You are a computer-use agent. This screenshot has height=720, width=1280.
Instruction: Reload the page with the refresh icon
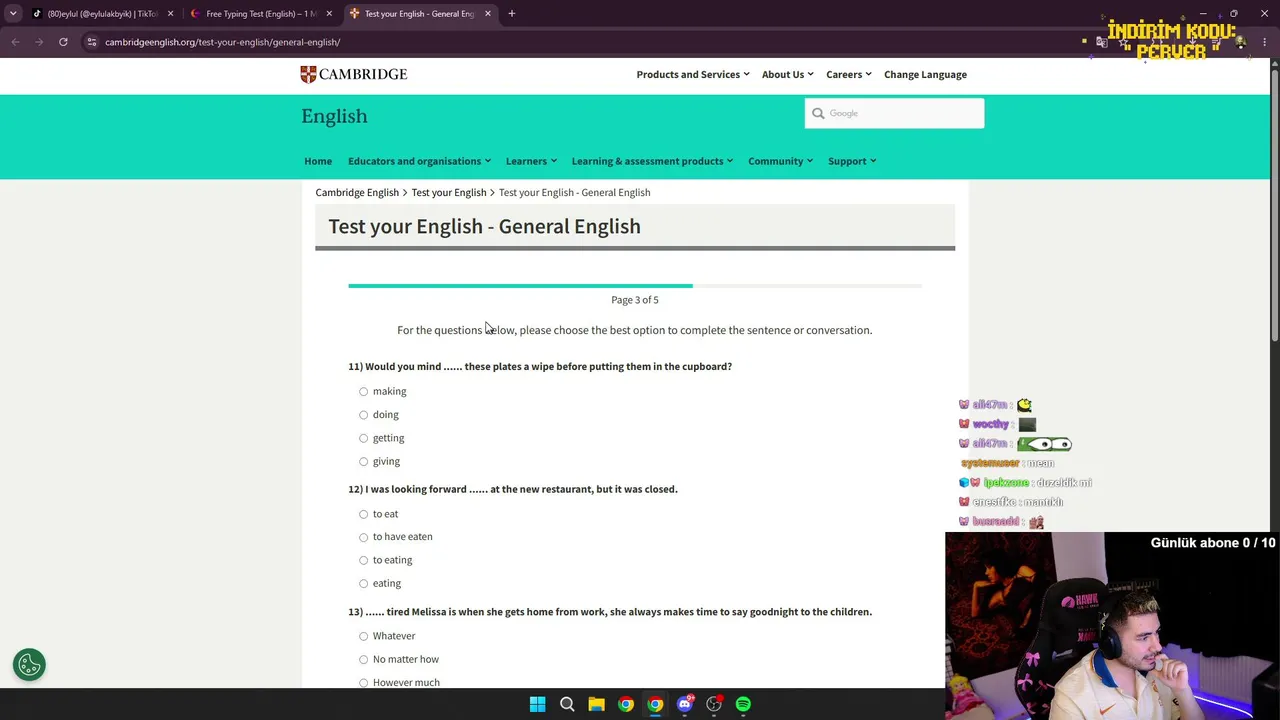63,42
